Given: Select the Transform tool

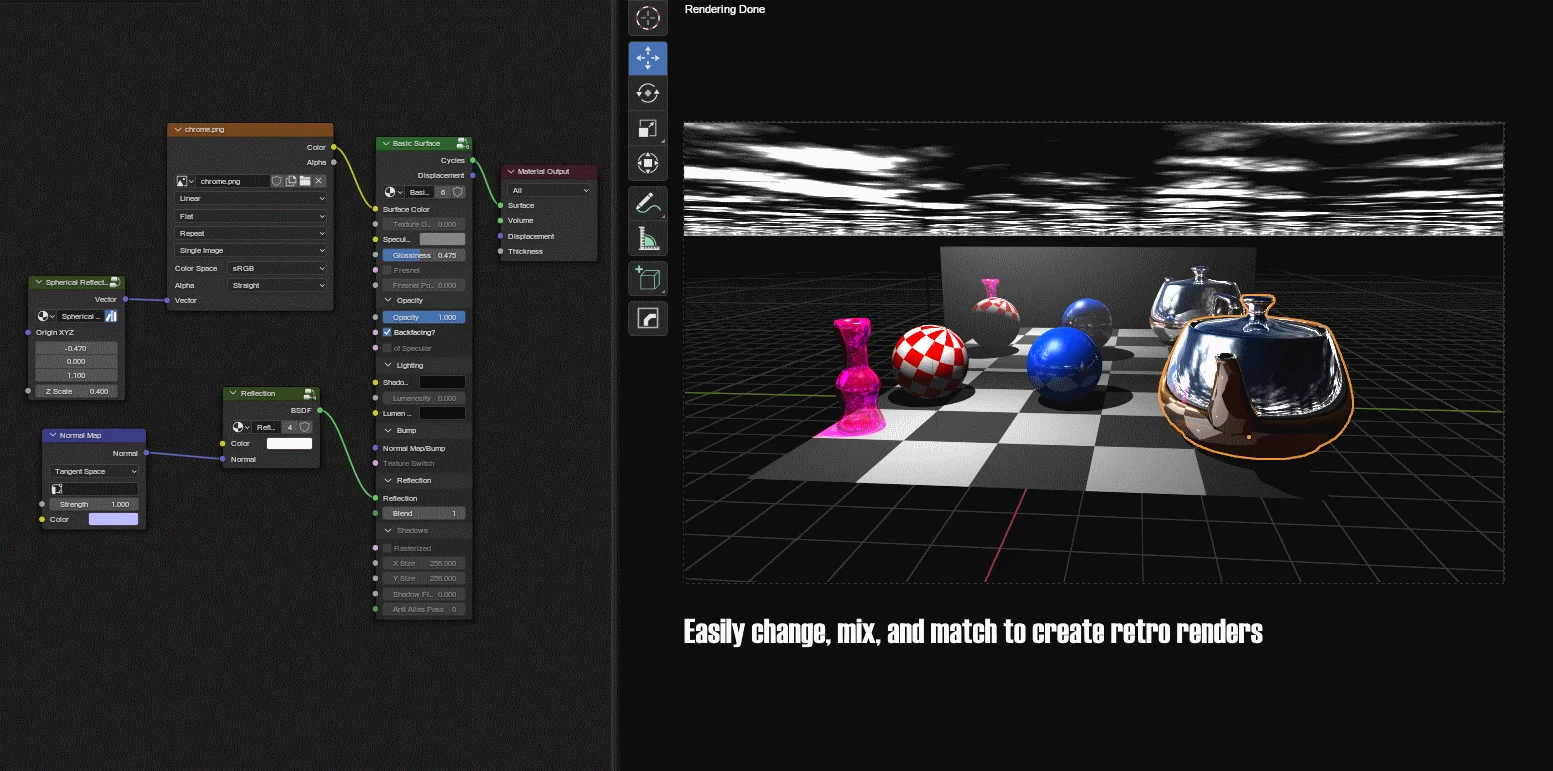Looking at the screenshot, I should (x=648, y=161).
